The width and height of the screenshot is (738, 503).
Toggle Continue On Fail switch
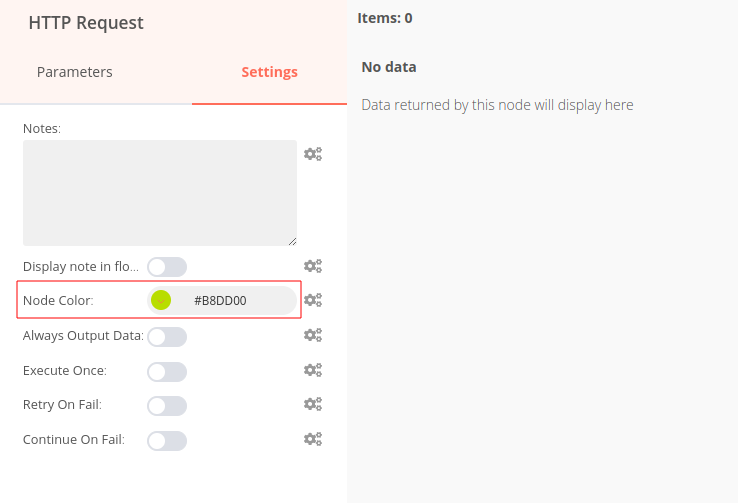point(167,441)
